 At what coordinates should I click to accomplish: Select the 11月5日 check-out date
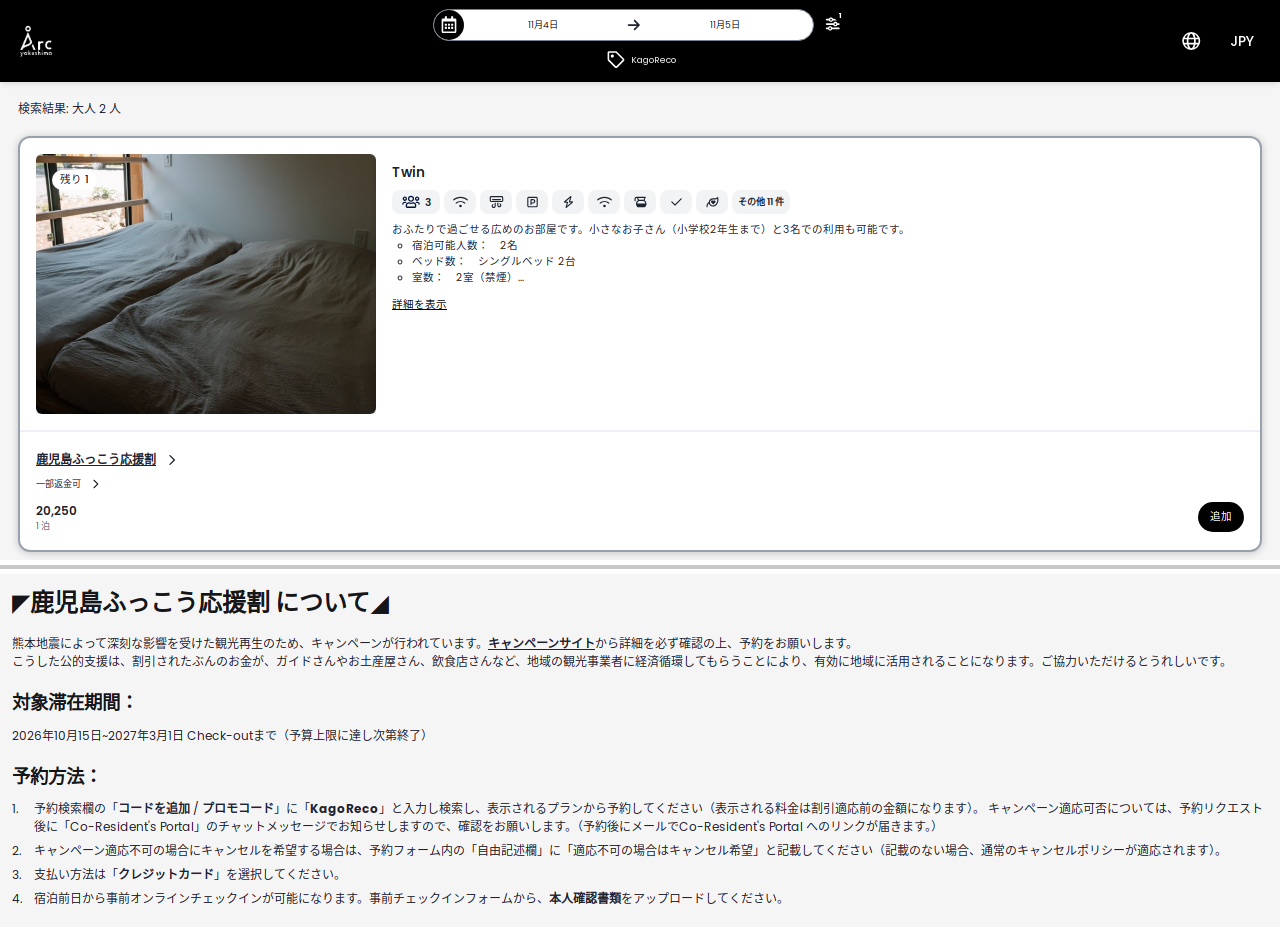click(725, 25)
